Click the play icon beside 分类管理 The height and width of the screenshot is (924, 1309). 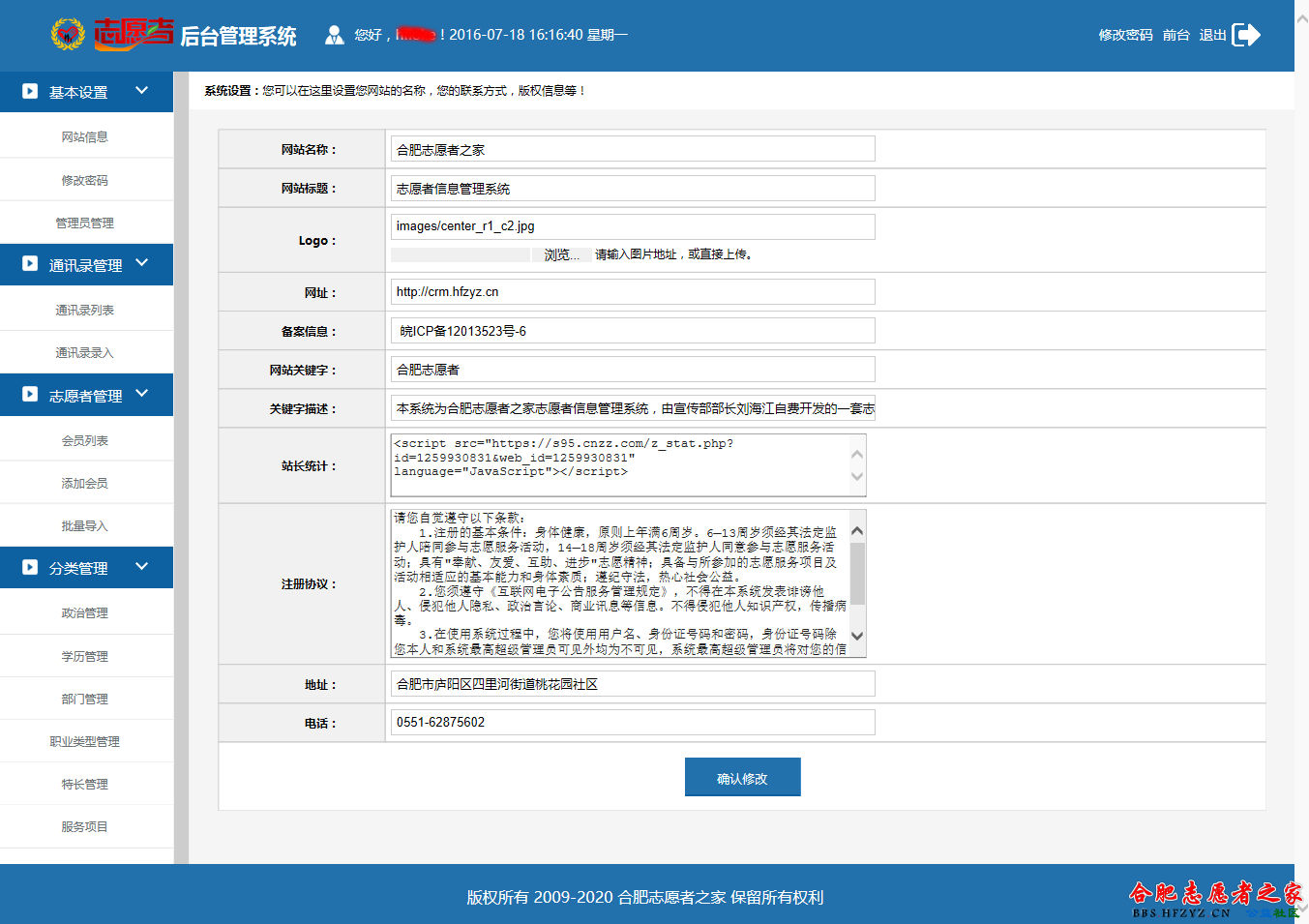30,567
